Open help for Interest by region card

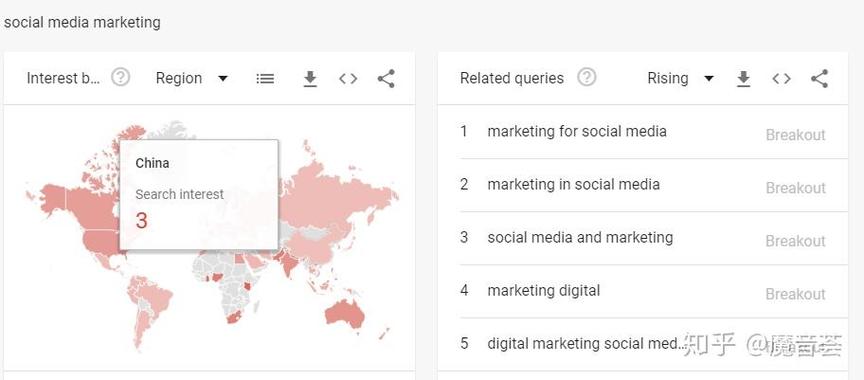click(x=121, y=78)
